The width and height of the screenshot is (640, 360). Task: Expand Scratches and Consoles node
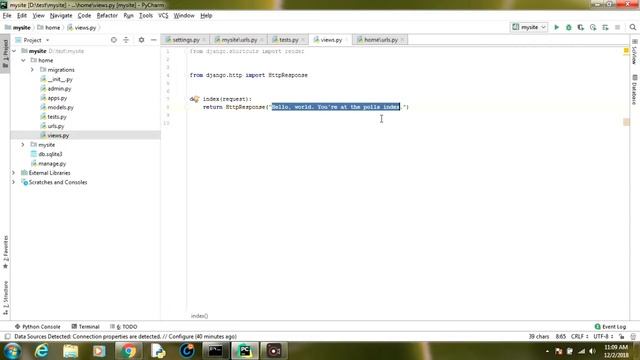[x=13, y=182]
